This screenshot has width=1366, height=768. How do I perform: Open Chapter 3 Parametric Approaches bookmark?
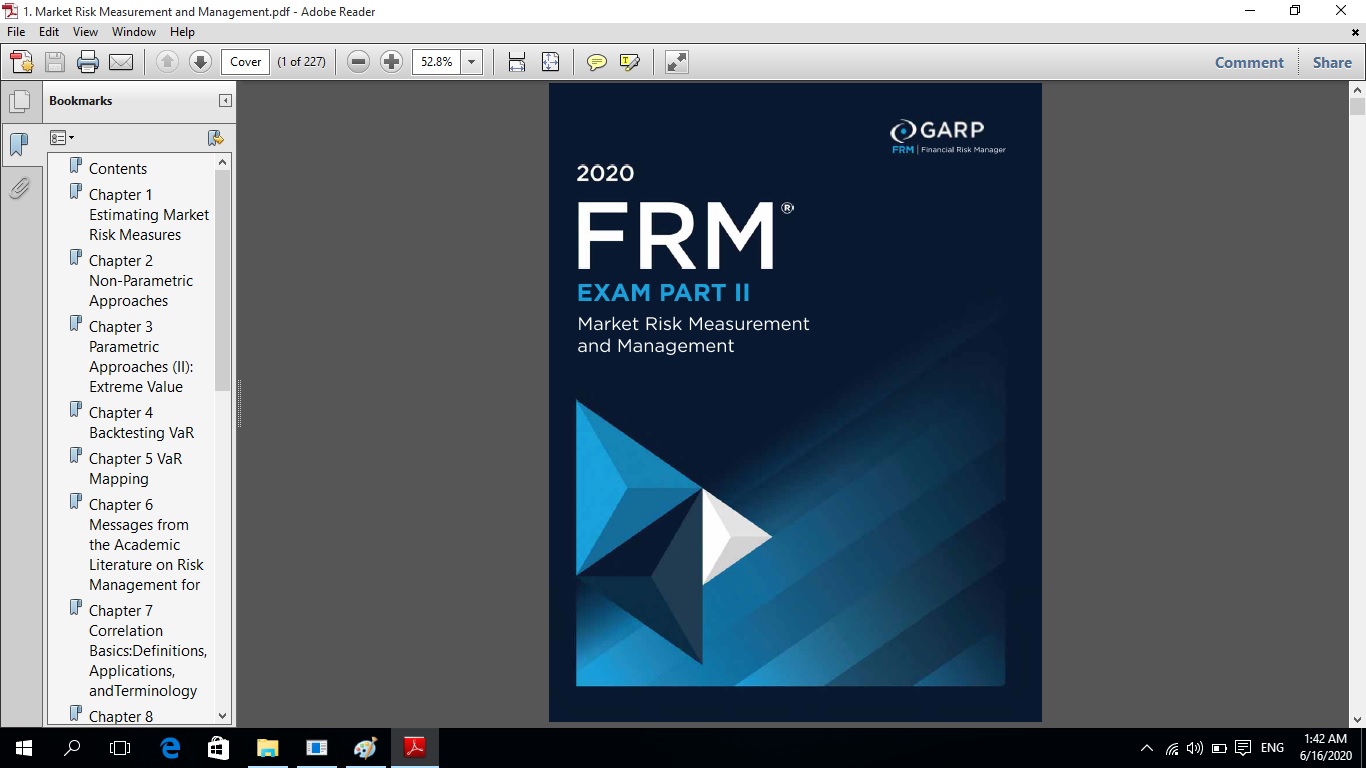coord(141,357)
